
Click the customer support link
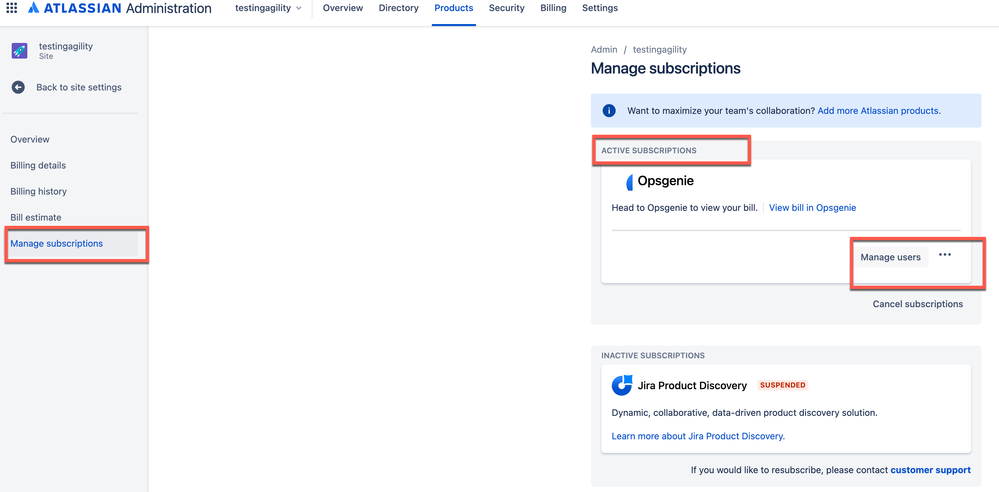coord(931,470)
